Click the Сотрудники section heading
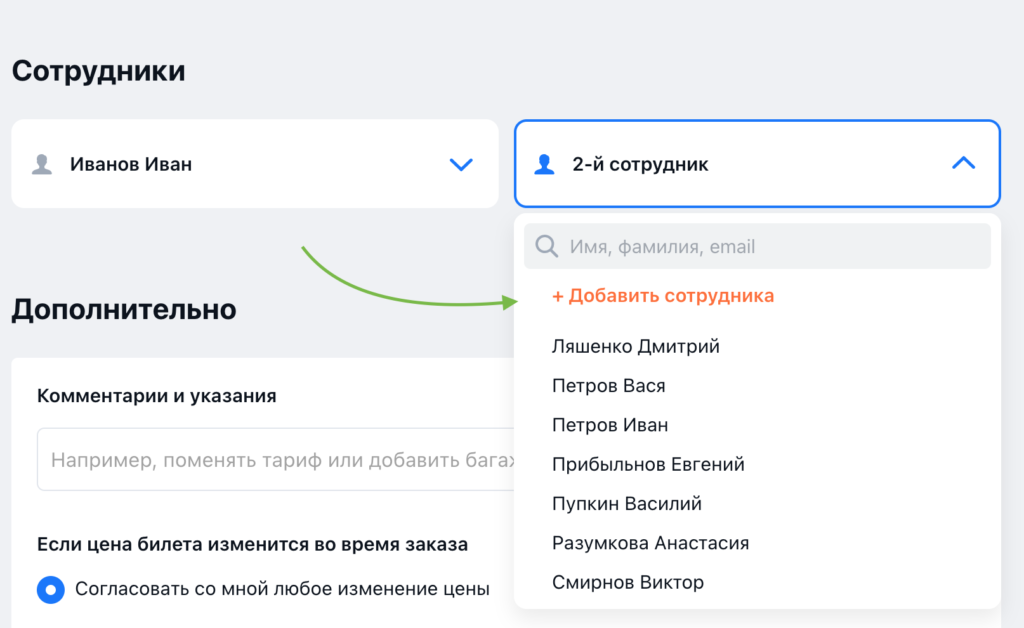Viewport: 1024px width, 628px height. click(97, 70)
